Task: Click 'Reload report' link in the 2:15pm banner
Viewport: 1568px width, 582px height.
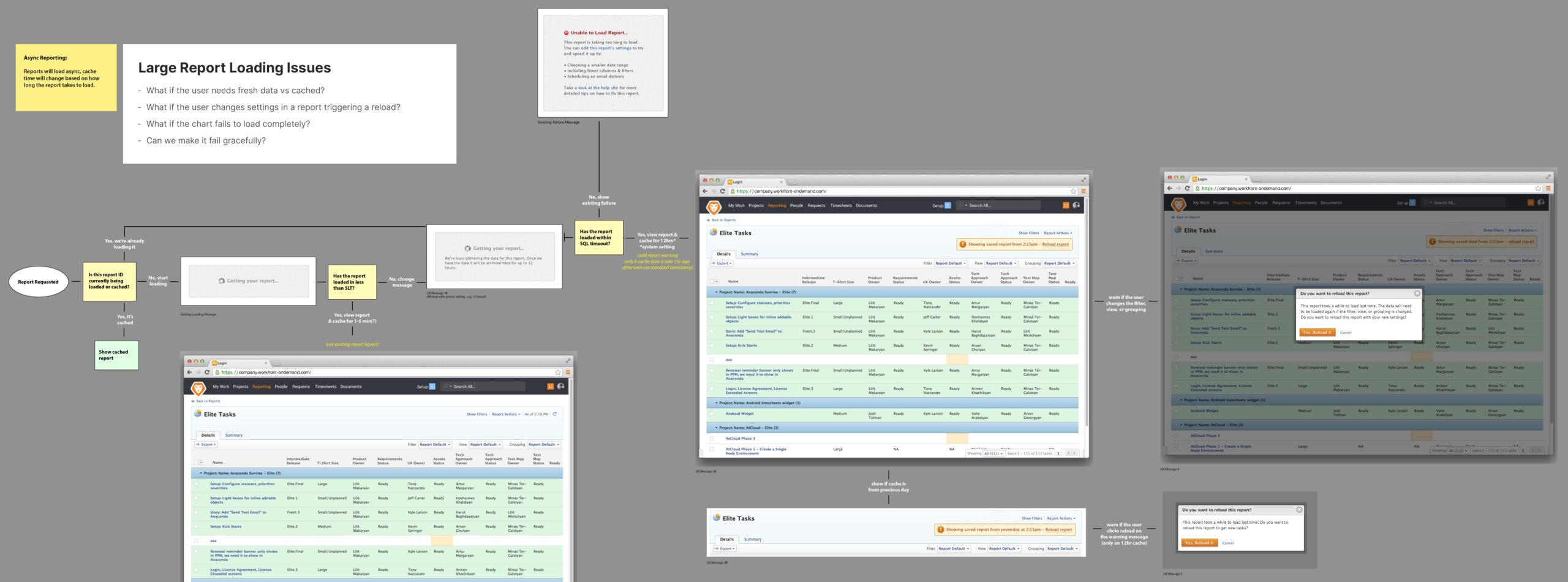Action: click(x=1055, y=244)
